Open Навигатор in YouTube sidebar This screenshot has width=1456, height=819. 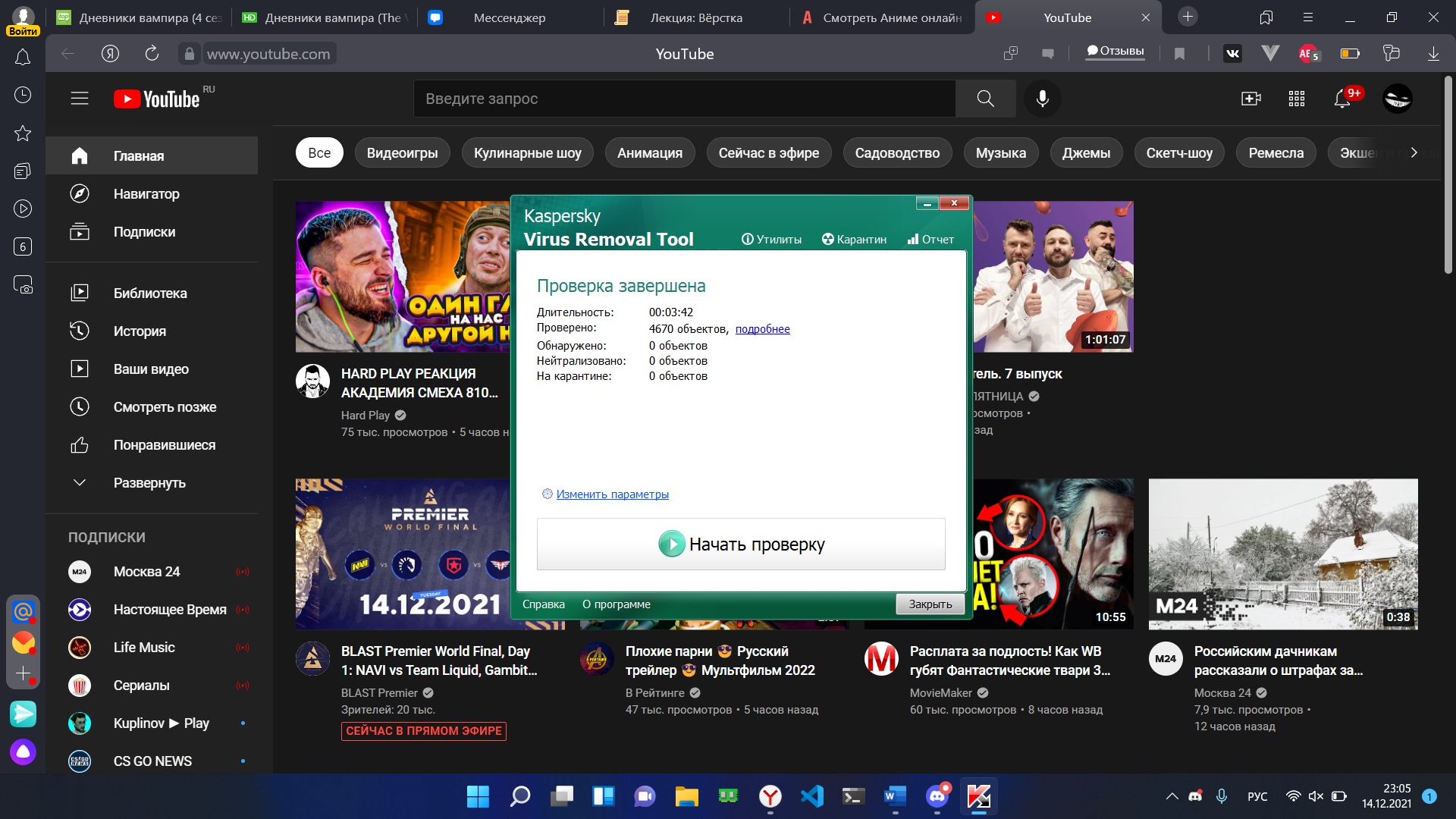[152, 193]
